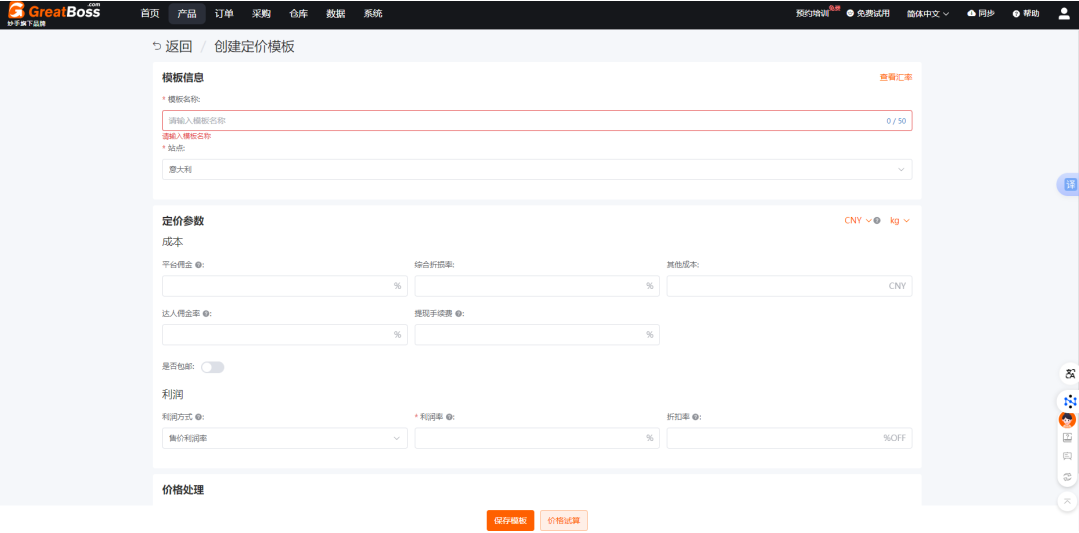The image size is (1079, 533).
Task: Click the 查看汇率 link
Action: [895, 77]
